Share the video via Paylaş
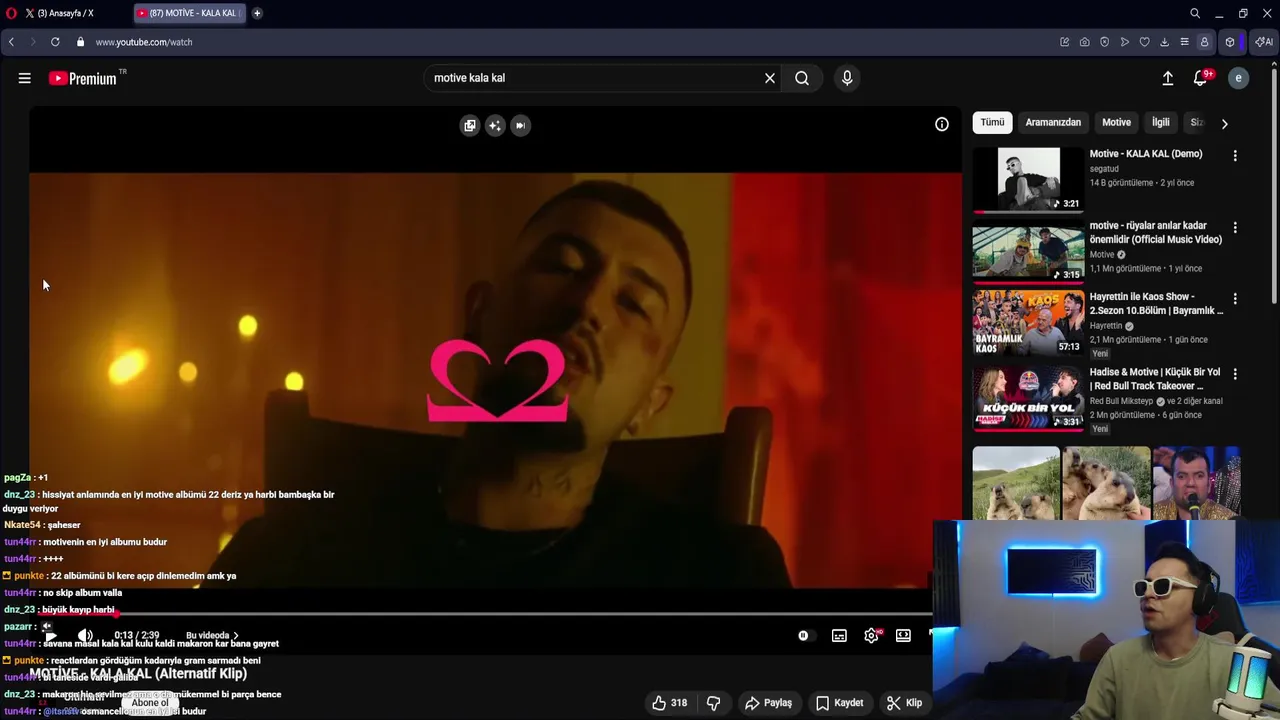 pyautogui.click(x=768, y=703)
